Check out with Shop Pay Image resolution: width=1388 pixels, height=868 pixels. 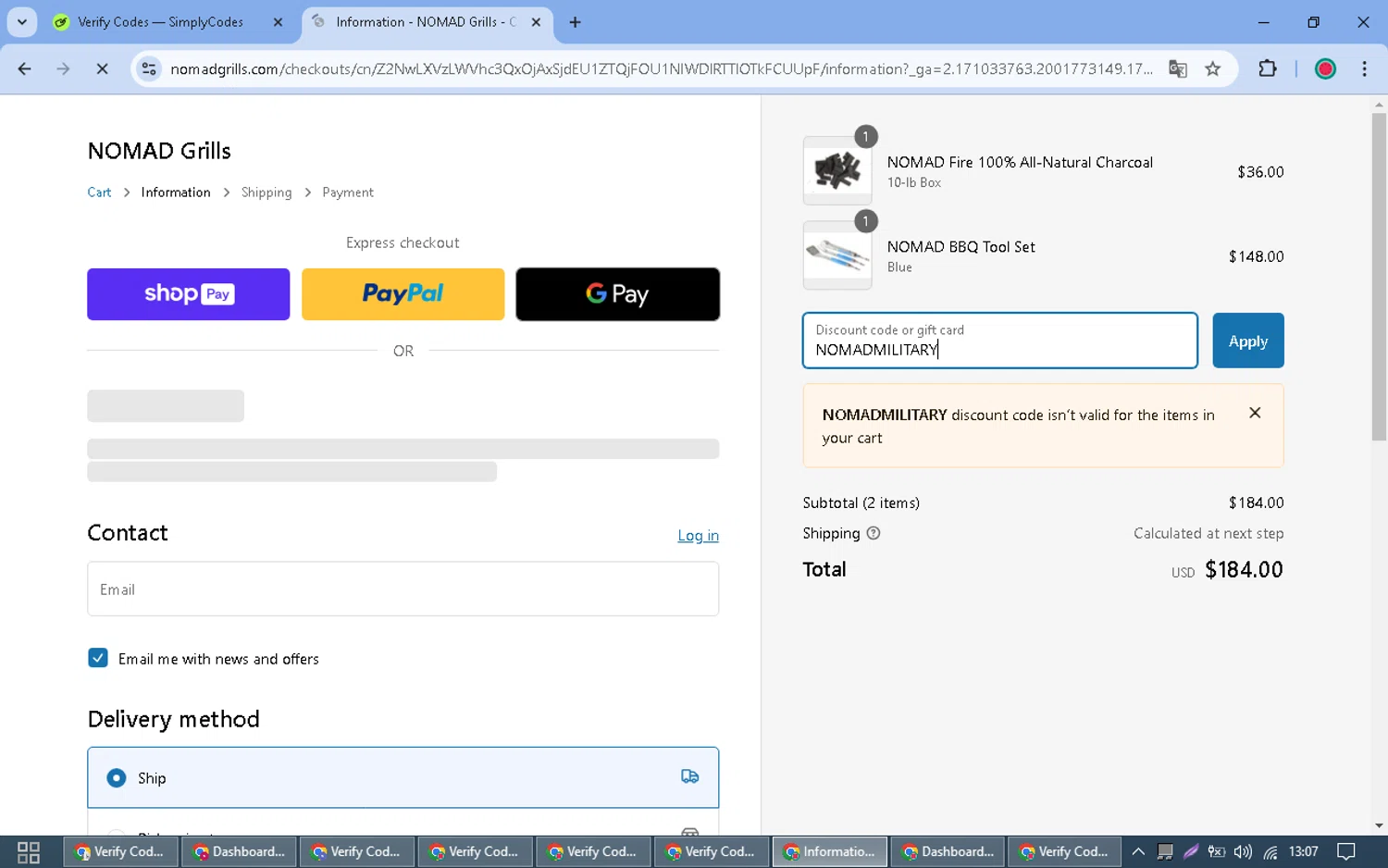point(189,294)
